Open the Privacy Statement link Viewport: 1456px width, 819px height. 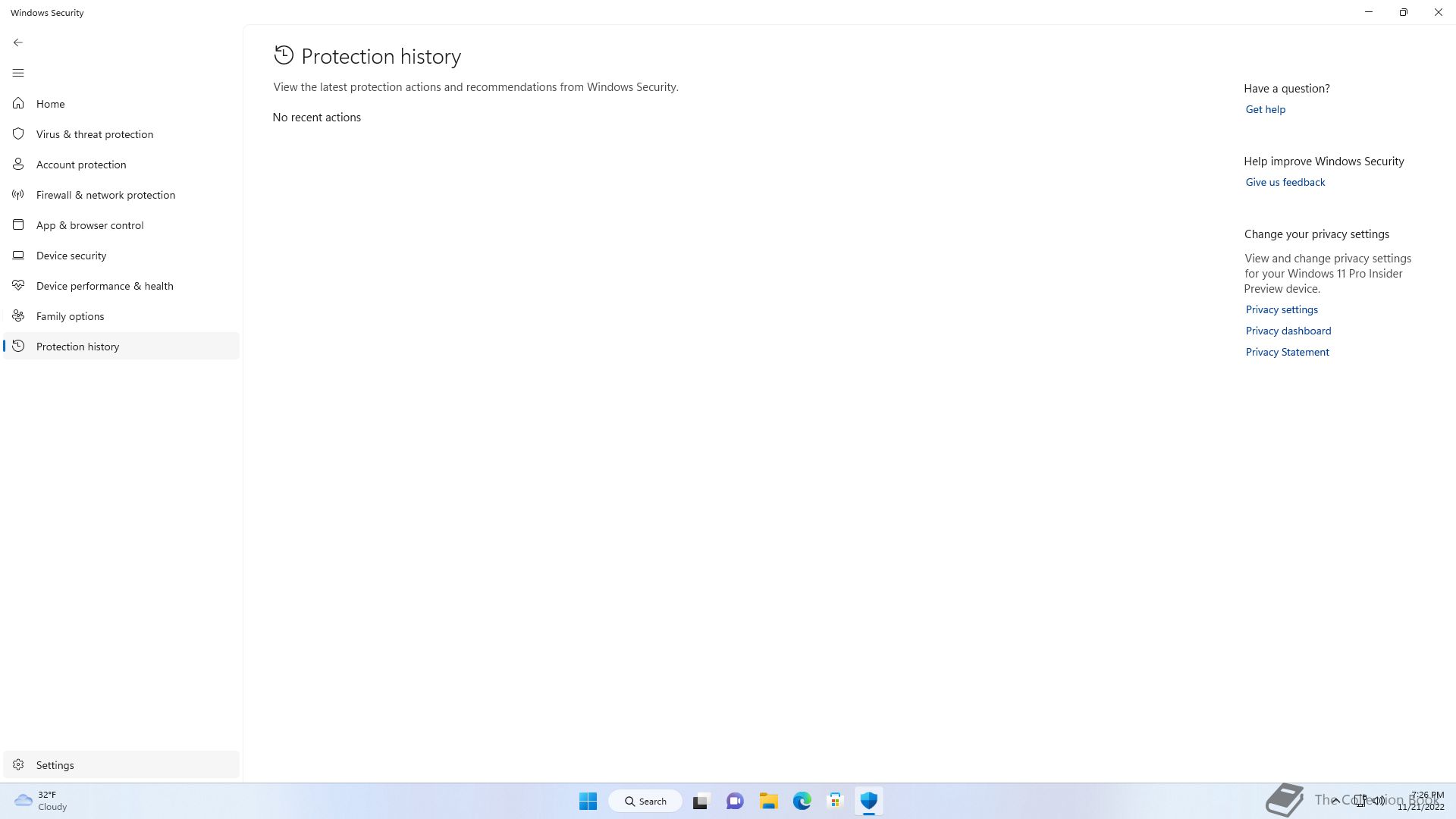[1287, 352]
